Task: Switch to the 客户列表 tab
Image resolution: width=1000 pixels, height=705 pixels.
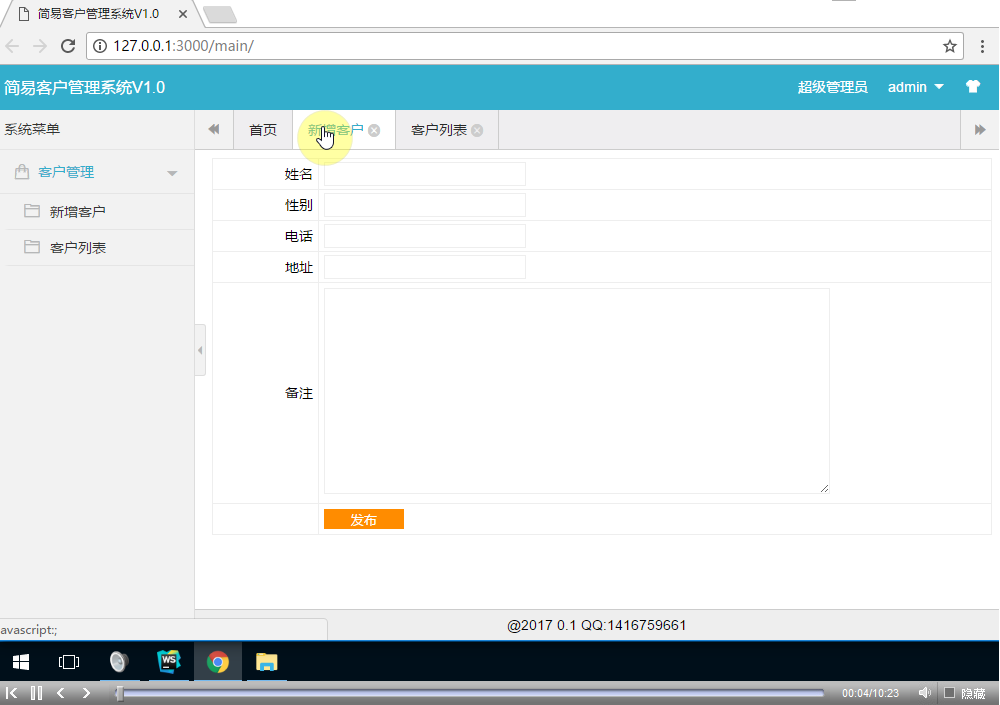Action: click(x=438, y=129)
